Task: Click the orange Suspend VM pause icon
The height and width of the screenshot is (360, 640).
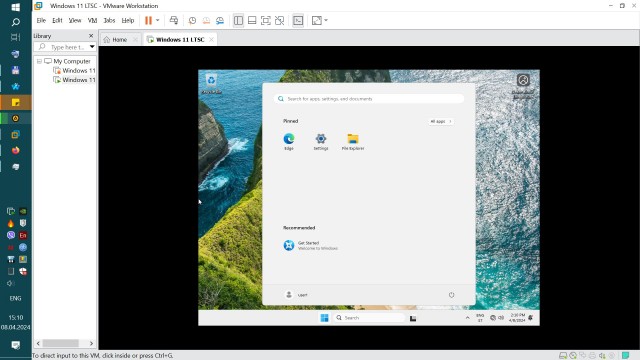Action: (148, 20)
